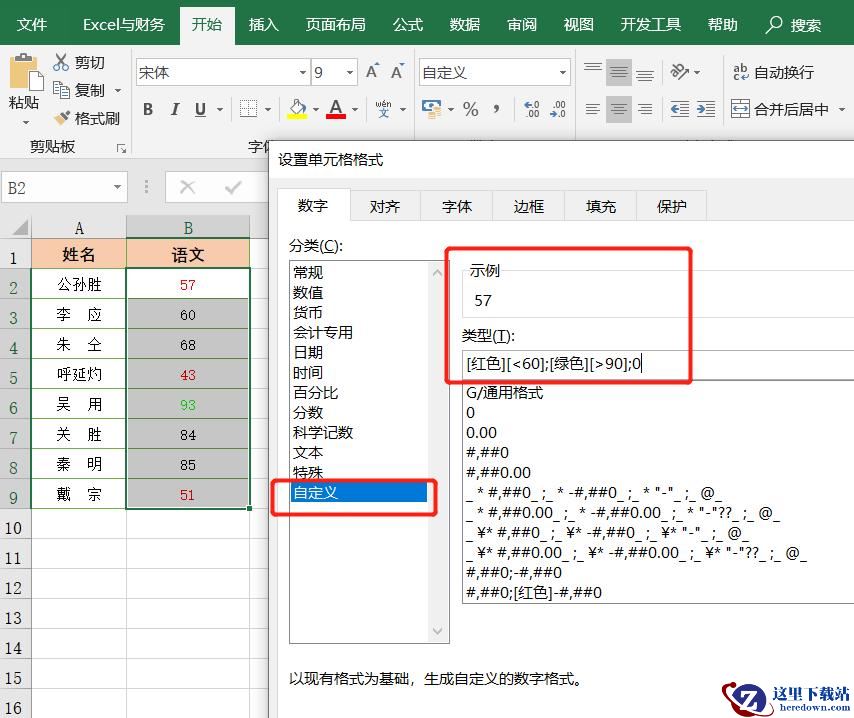
Task: Select column B header
Action: [188, 227]
